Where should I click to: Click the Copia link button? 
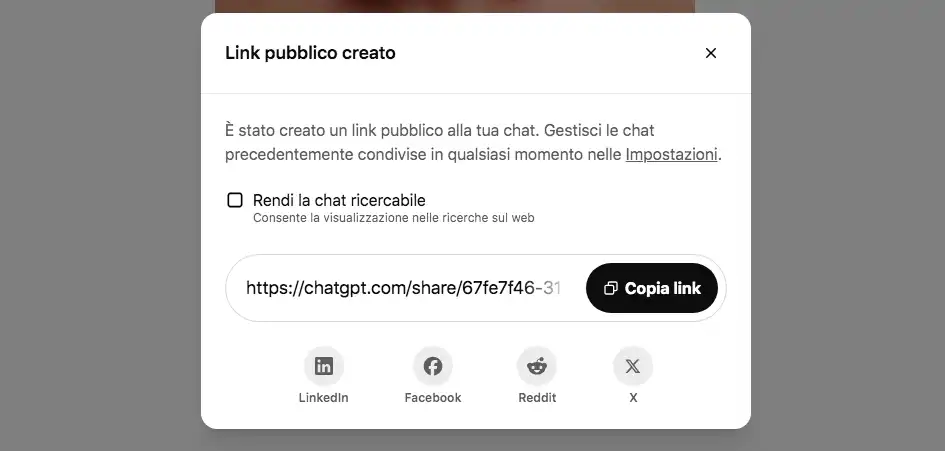pos(651,288)
